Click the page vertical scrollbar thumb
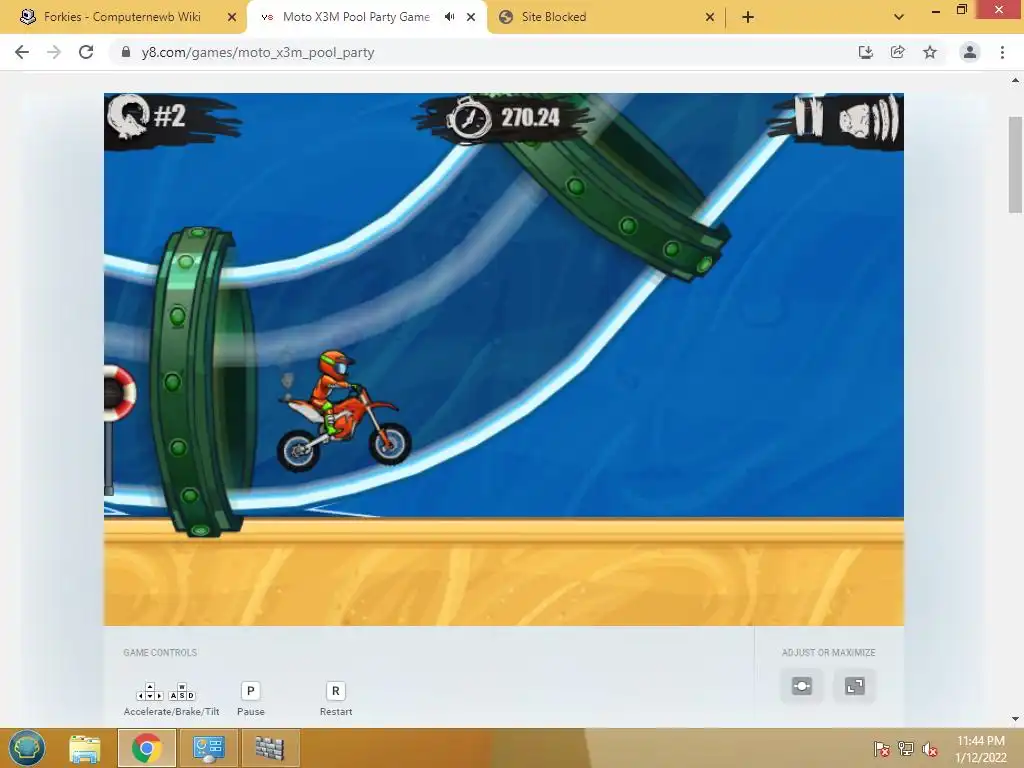Screen dimensions: 1024x768 1016,165
